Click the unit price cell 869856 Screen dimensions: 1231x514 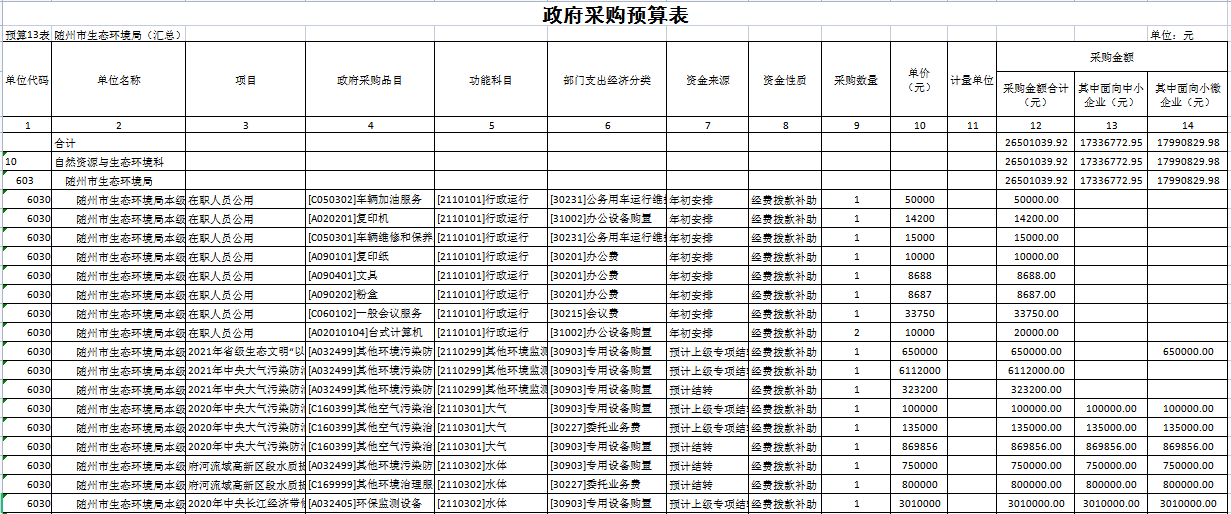point(919,447)
